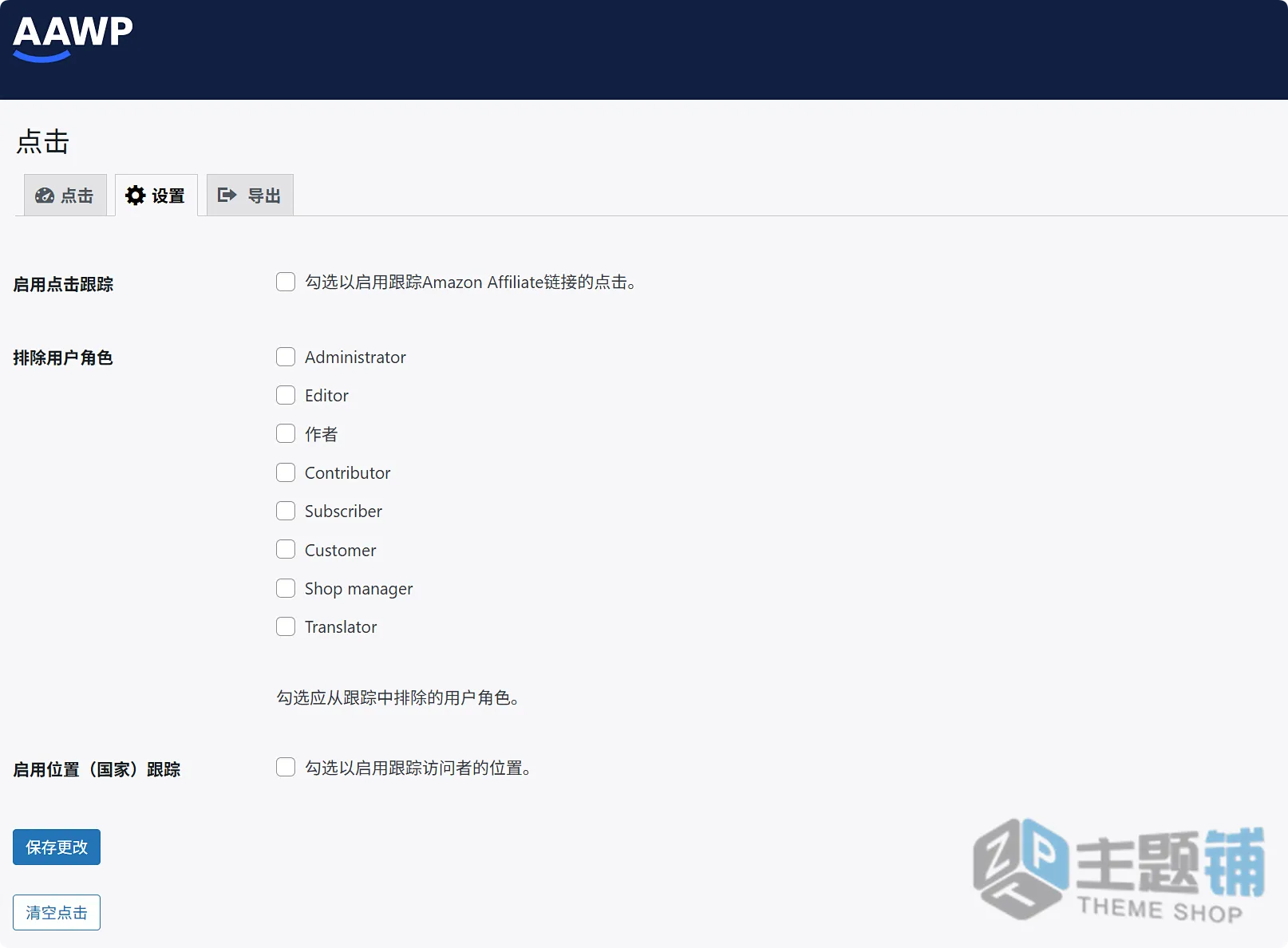
Task: Switch to the 设置 tab
Action: point(156,196)
